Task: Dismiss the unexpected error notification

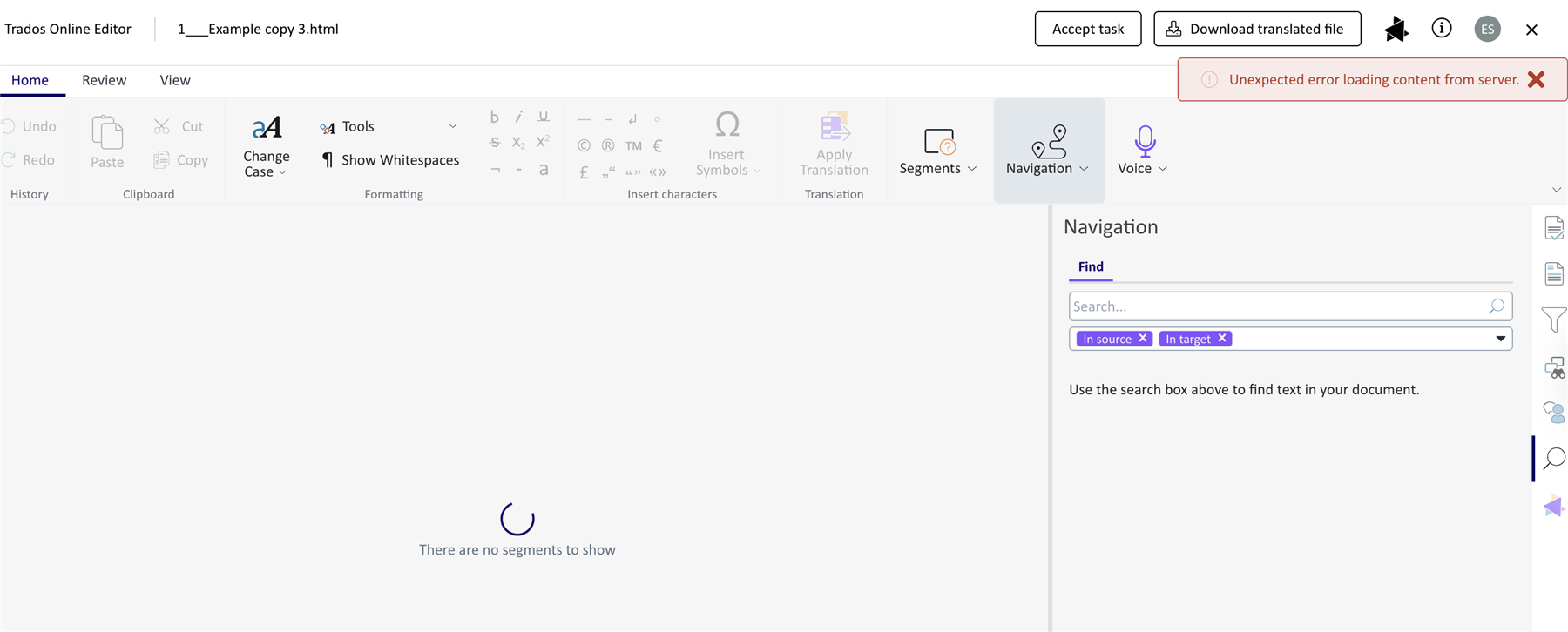Action: 1536,79
